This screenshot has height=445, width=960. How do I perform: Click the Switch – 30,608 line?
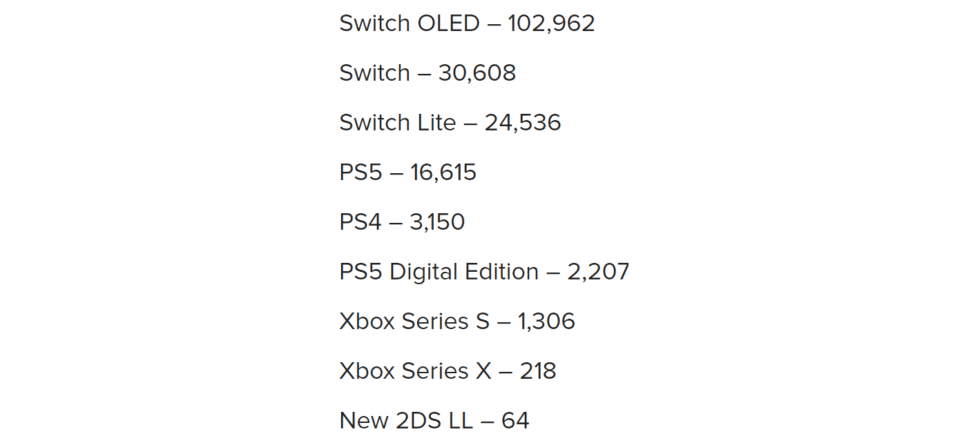[427, 73]
